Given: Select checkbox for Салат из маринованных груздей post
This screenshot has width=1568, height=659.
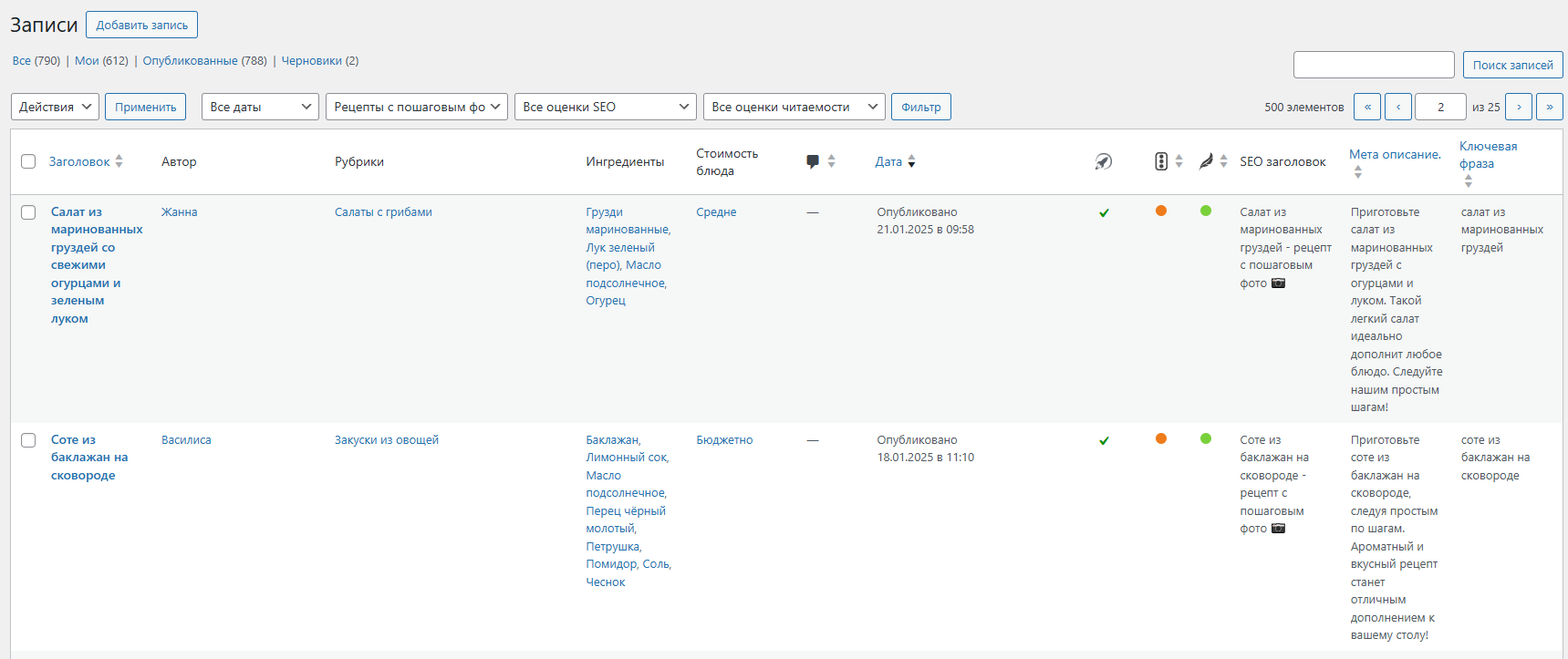Looking at the screenshot, I should 28,212.
